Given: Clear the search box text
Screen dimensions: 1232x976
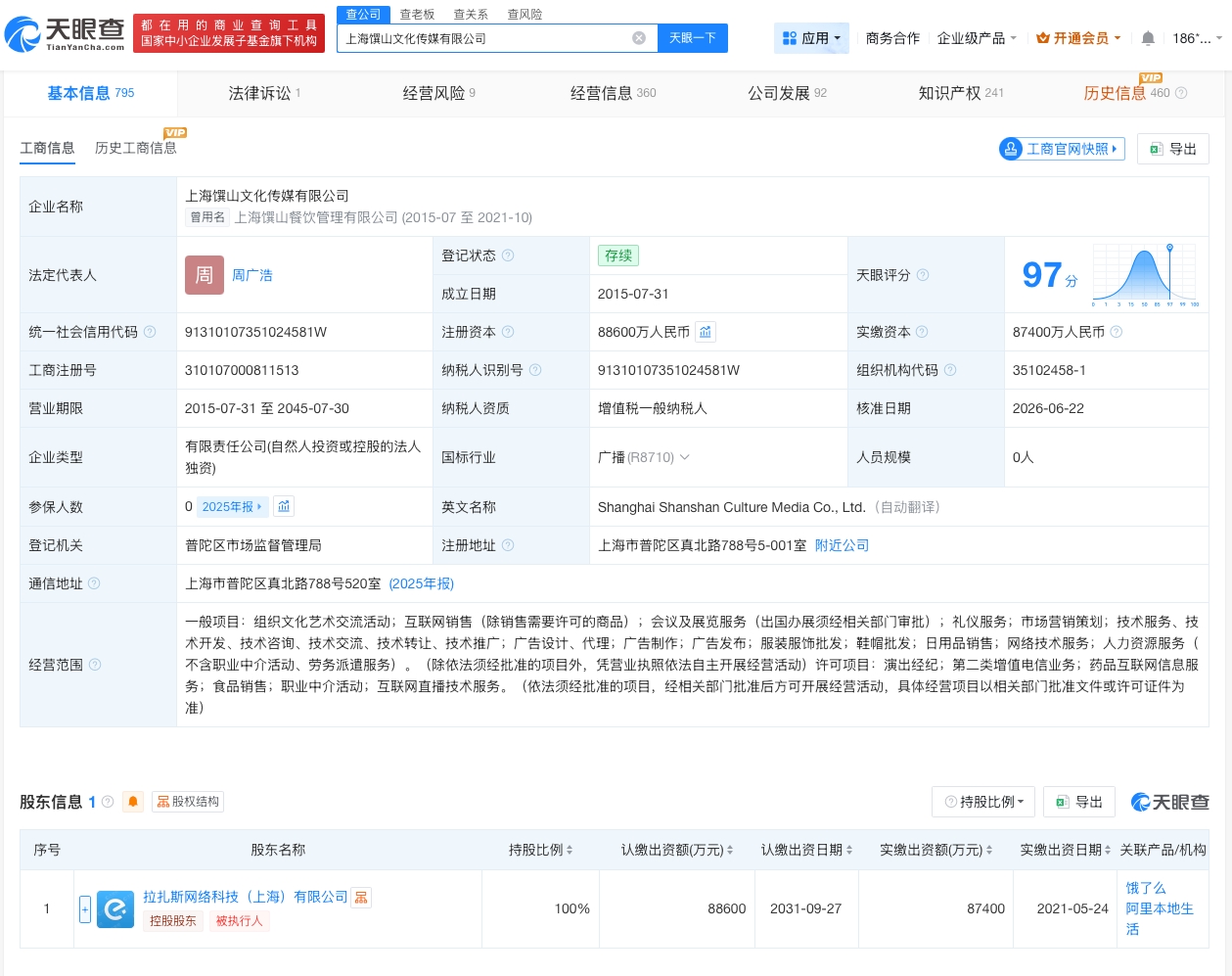Looking at the screenshot, I should click(639, 38).
